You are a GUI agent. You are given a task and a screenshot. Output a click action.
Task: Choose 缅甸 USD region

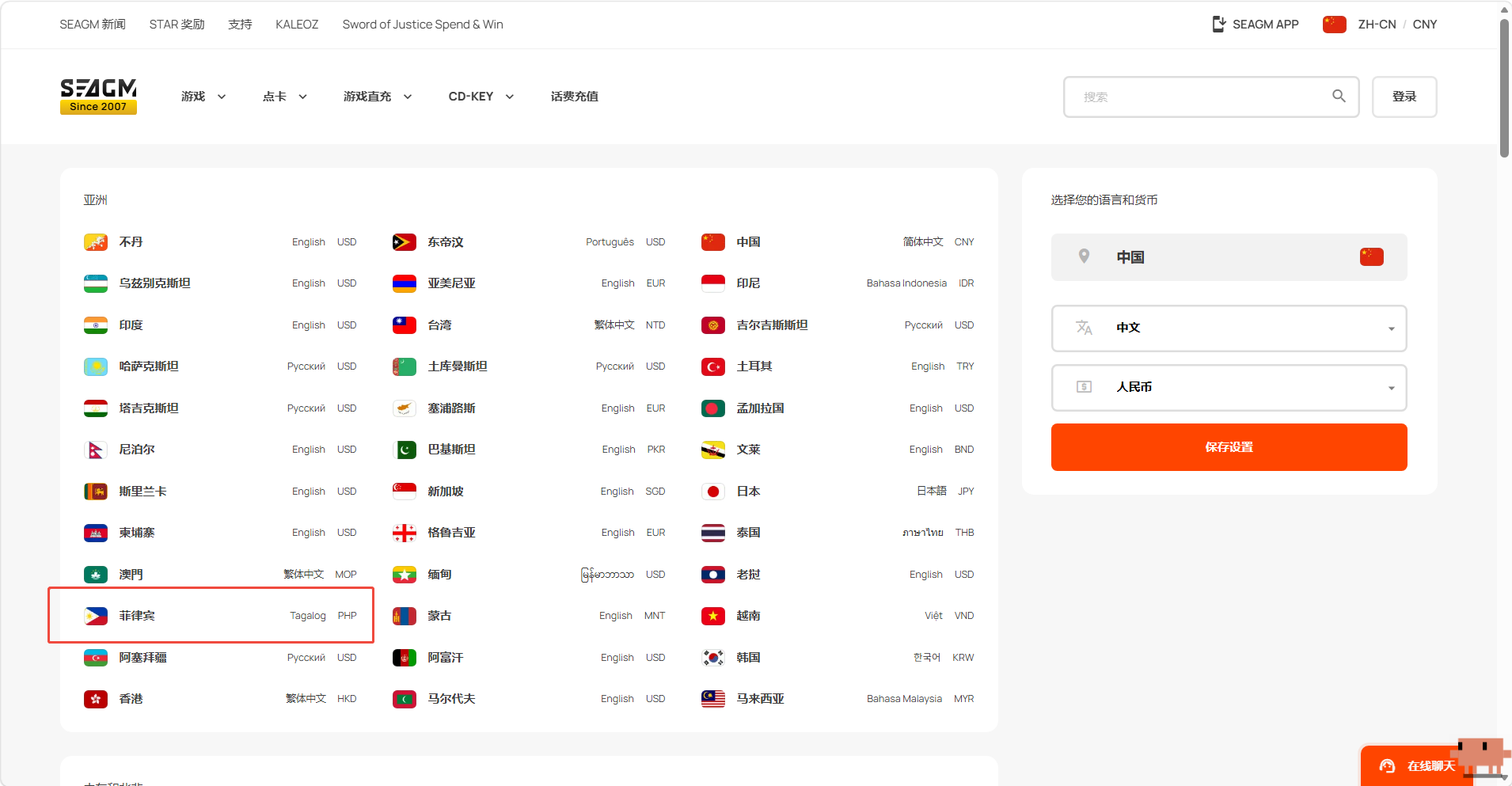point(529,575)
